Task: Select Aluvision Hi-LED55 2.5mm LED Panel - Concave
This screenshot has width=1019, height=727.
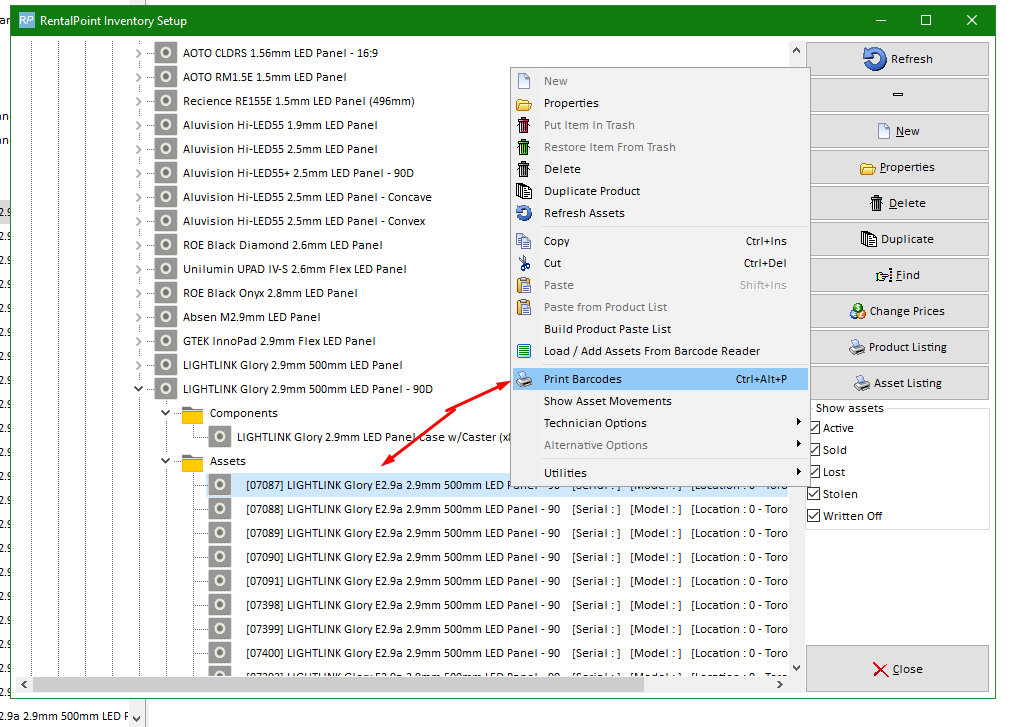Action: [x=307, y=198]
